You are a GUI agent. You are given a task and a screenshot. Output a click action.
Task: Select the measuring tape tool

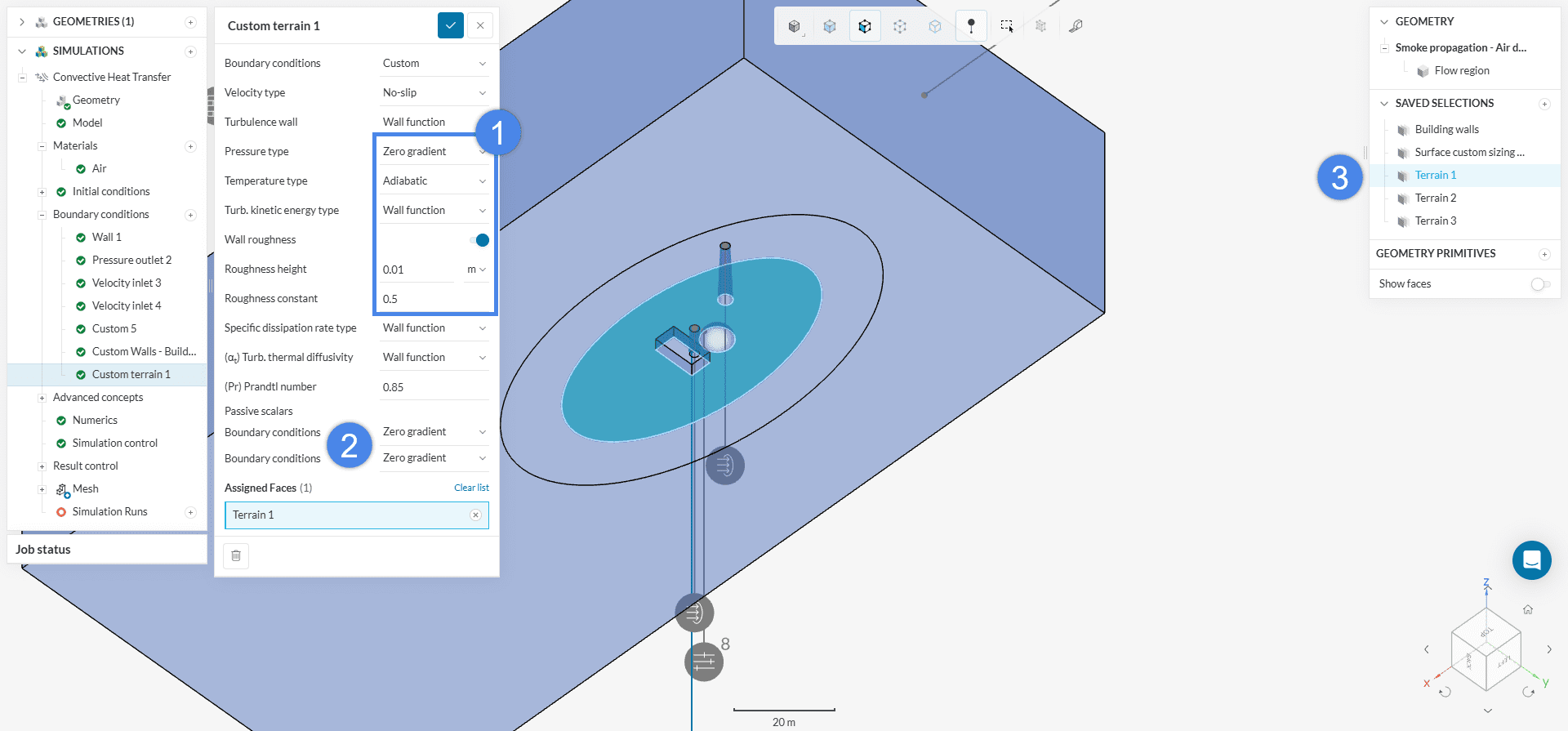point(1076,26)
